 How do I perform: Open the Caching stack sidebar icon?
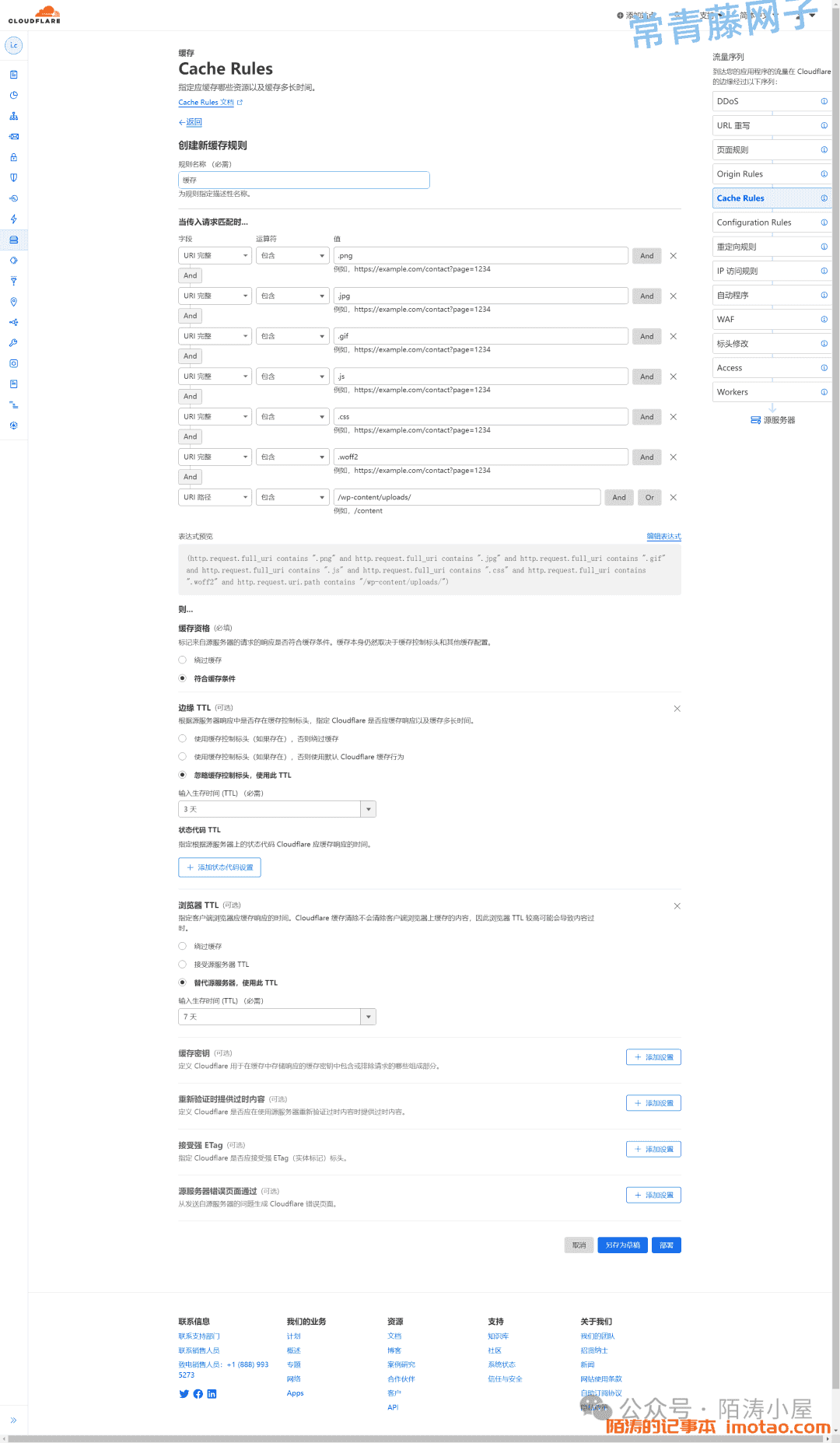click(x=13, y=240)
